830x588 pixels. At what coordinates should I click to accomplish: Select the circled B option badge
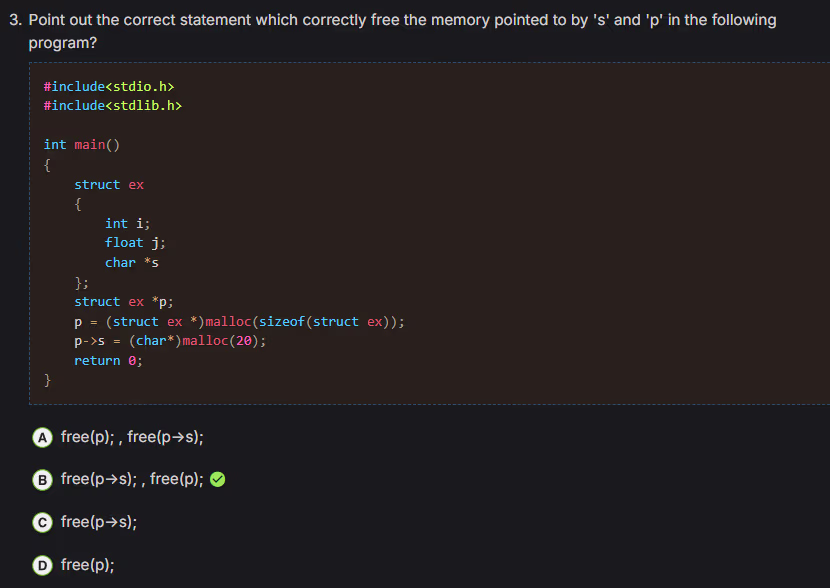42,479
